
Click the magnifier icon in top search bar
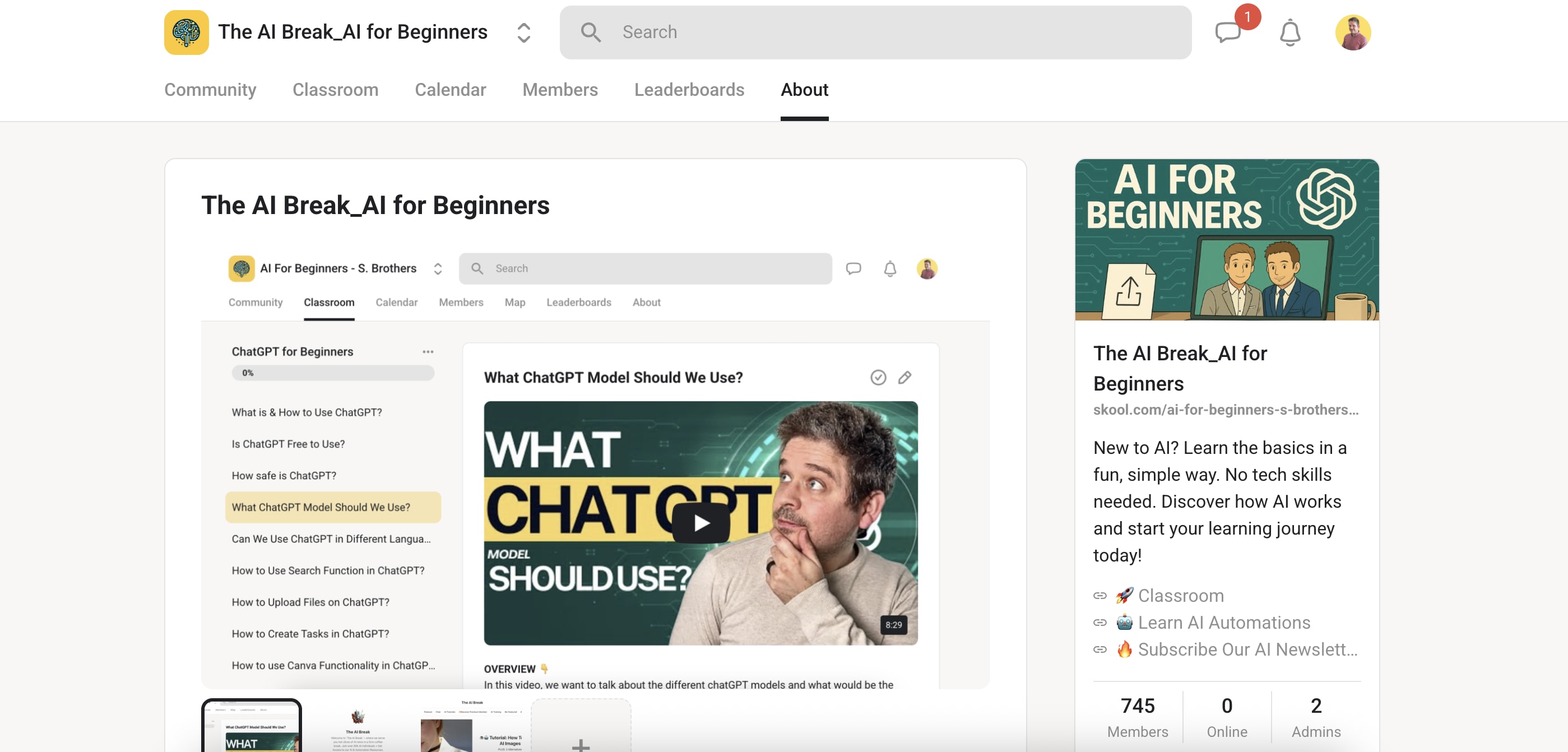click(x=591, y=33)
